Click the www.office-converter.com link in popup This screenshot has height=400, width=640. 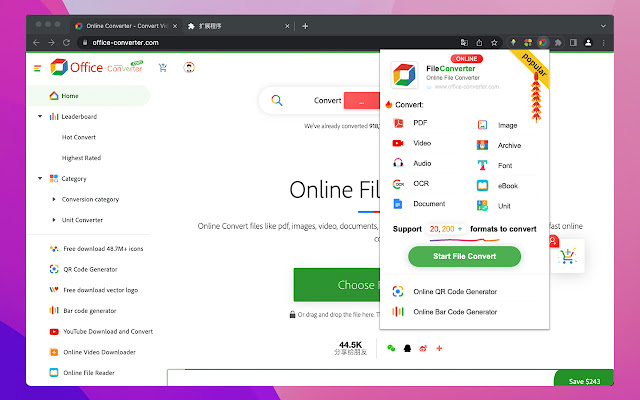pos(467,87)
